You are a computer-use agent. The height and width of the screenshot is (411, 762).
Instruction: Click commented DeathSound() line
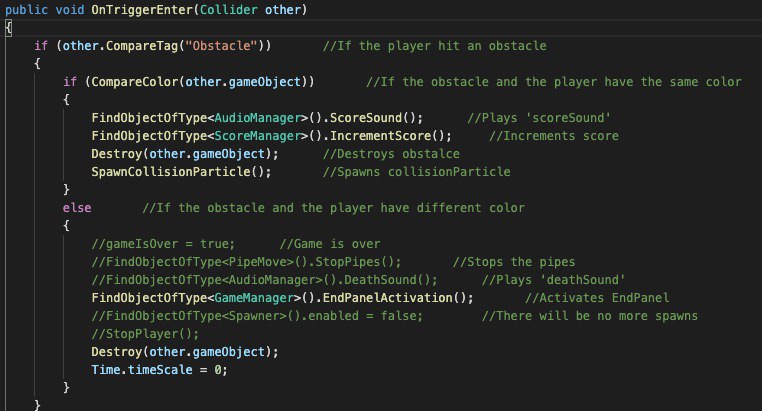pos(264,279)
